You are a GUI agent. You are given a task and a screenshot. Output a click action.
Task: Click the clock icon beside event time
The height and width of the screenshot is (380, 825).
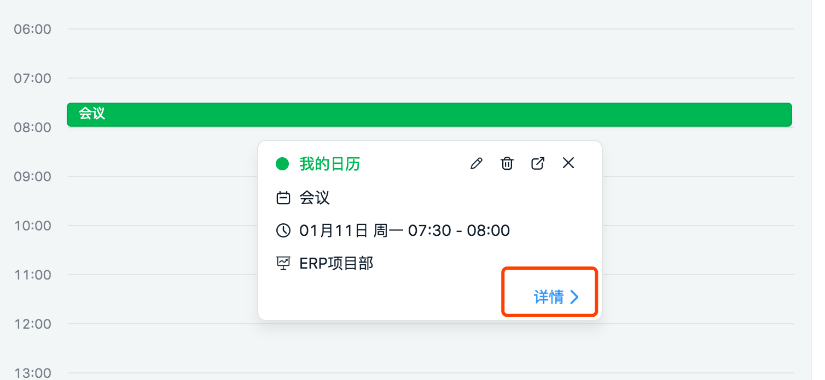(283, 231)
